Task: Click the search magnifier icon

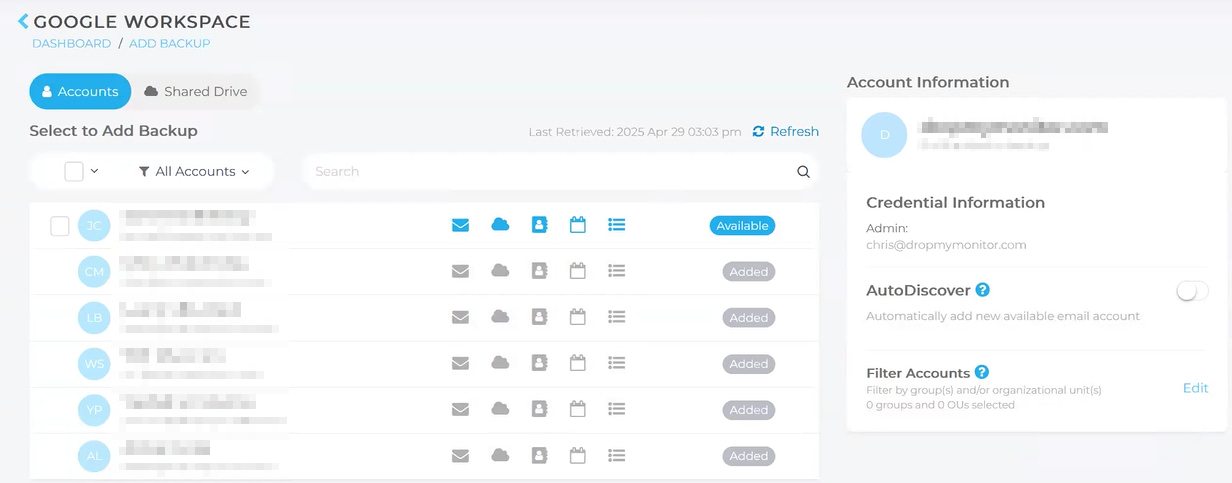Action: pyautogui.click(x=803, y=172)
